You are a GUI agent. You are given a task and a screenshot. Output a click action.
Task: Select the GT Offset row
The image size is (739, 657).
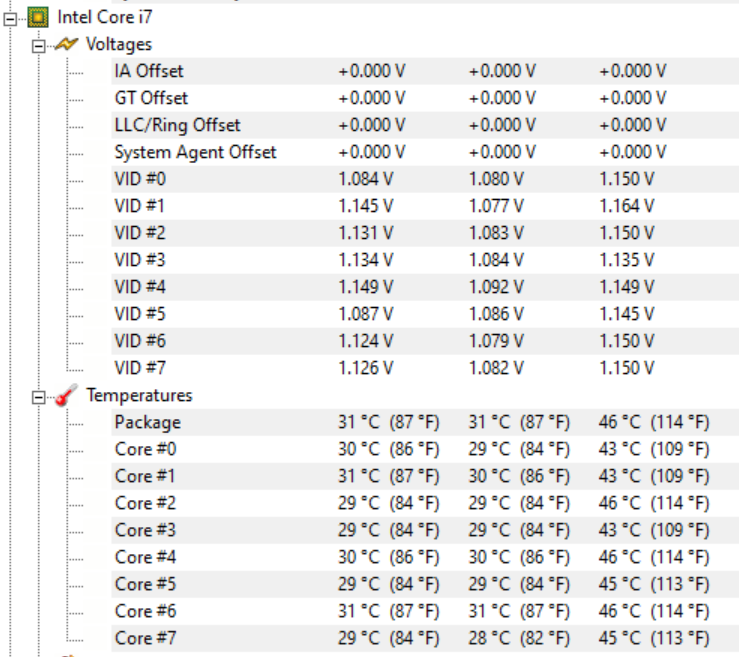point(425,98)
